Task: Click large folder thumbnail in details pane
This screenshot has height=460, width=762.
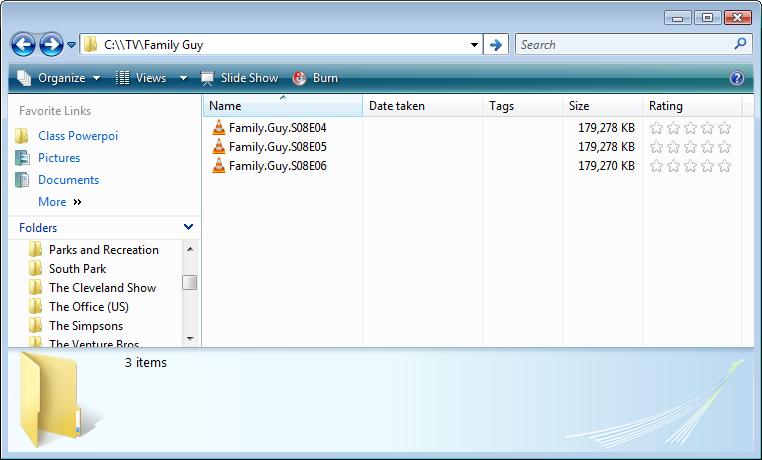Action: tap(51, 398)
